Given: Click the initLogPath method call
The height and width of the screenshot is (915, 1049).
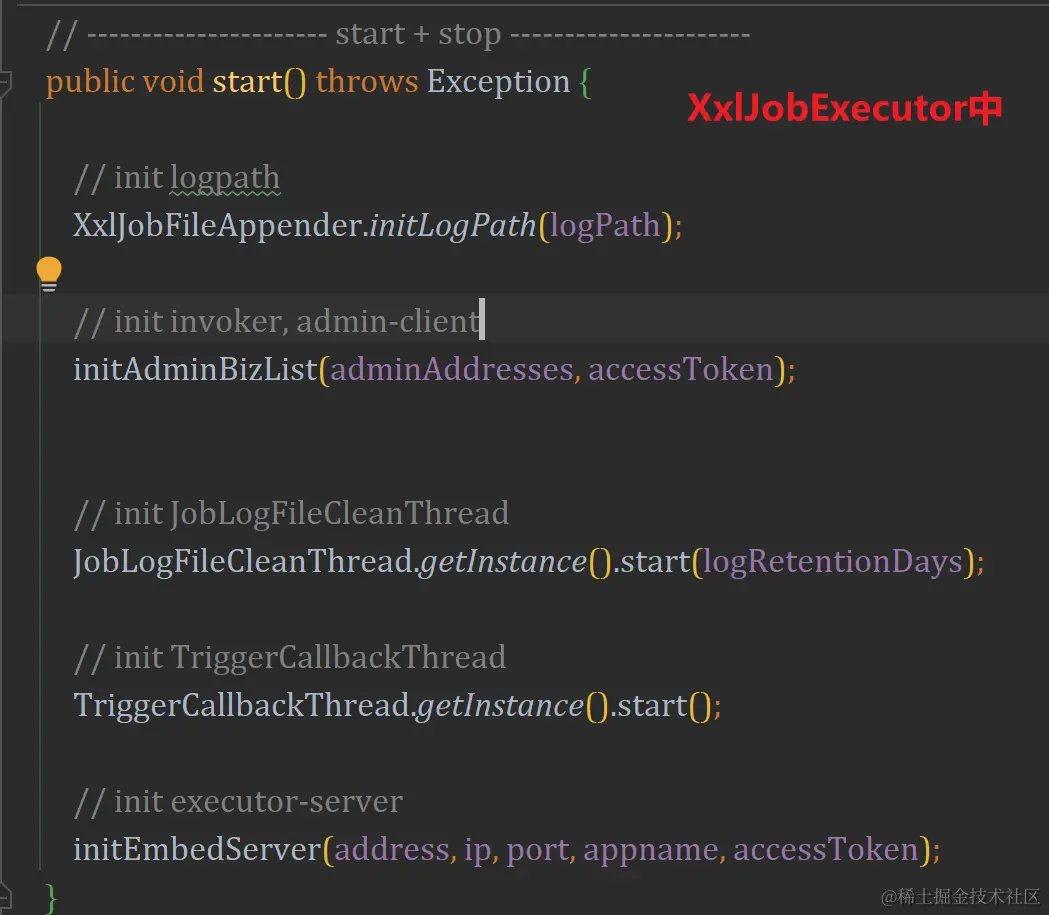Looking at the screenshot, I should point(453,225).
